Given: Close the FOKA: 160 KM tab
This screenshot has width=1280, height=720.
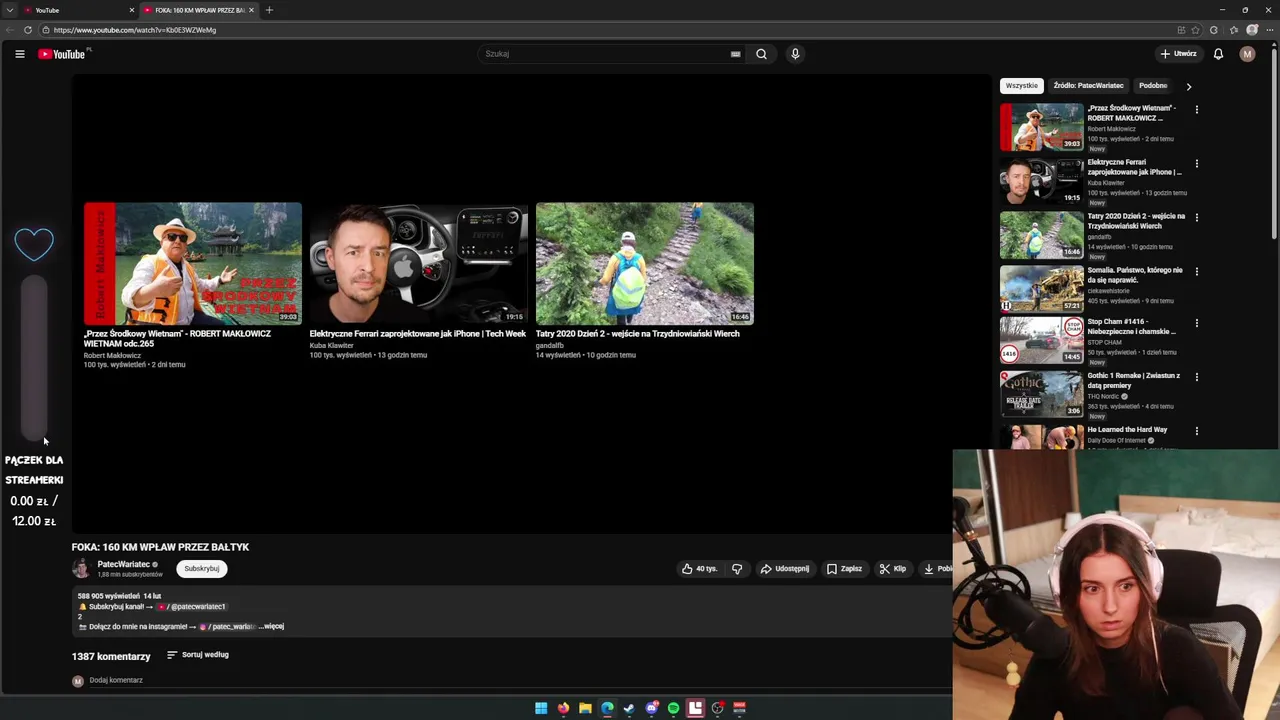Looking at the screenshot, I should [x=251, y=10].
